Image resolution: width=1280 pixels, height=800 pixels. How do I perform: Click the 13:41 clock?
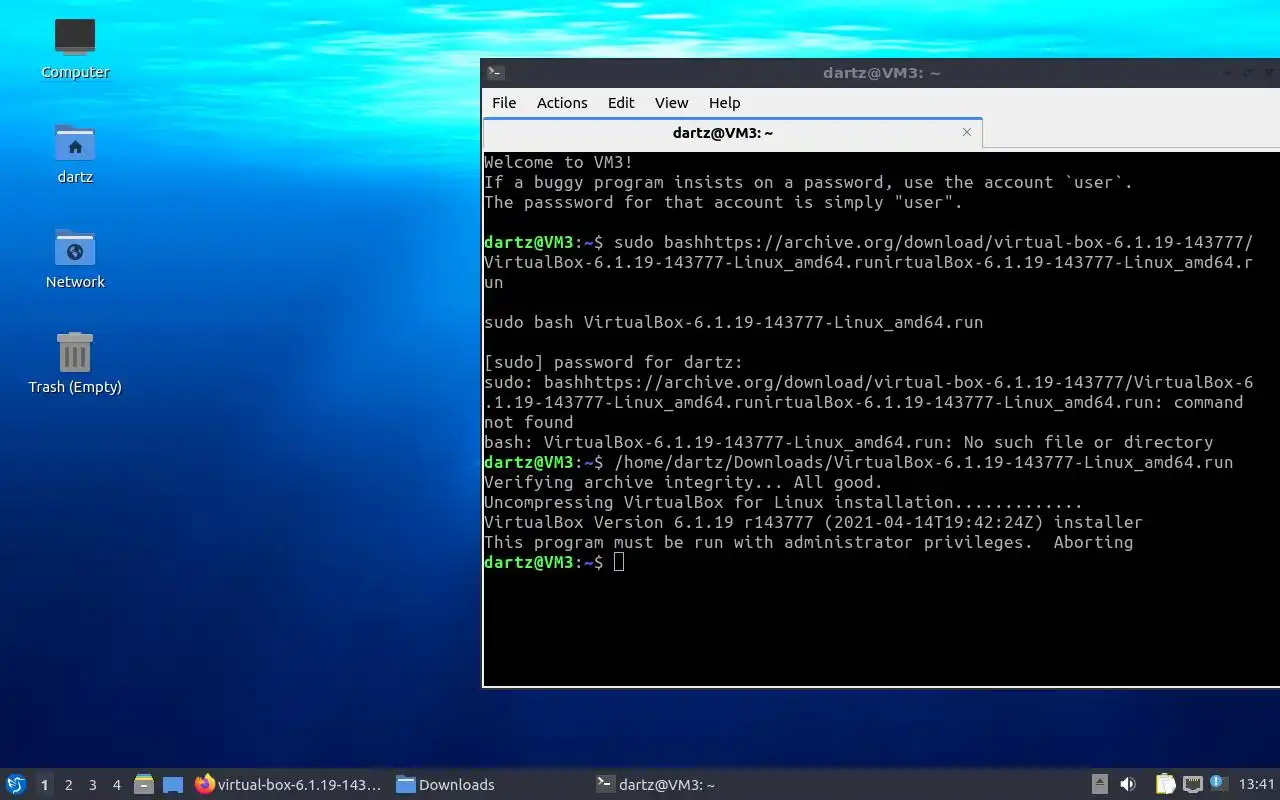1257,785
